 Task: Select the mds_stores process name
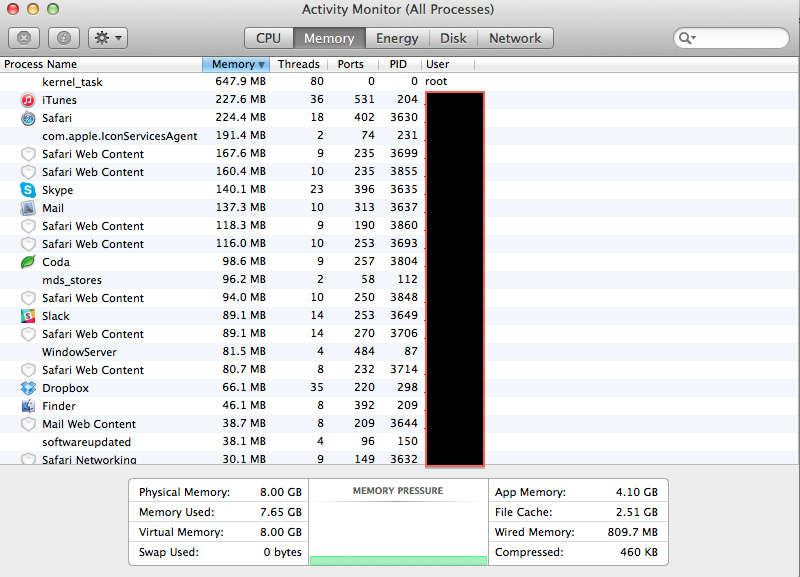tap(72, 280)
